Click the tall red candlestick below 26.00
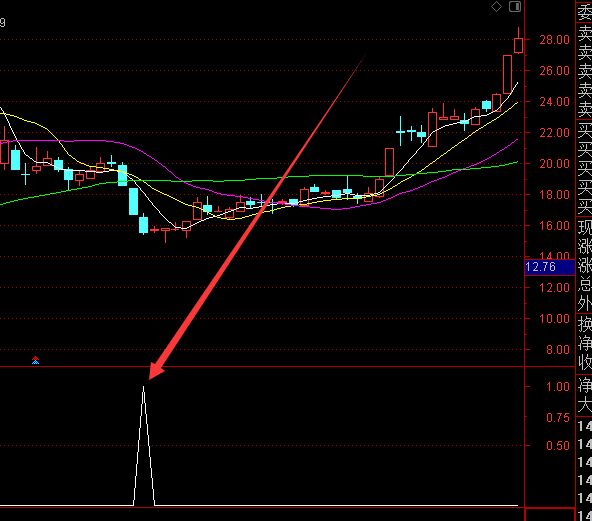 [x=507, y=74]
